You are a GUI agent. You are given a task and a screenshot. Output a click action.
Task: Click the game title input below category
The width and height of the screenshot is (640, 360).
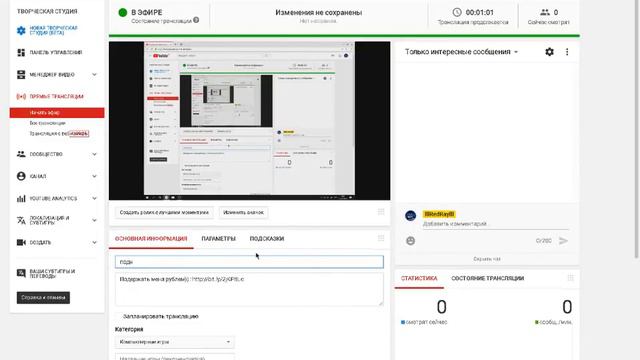[175, 357]
